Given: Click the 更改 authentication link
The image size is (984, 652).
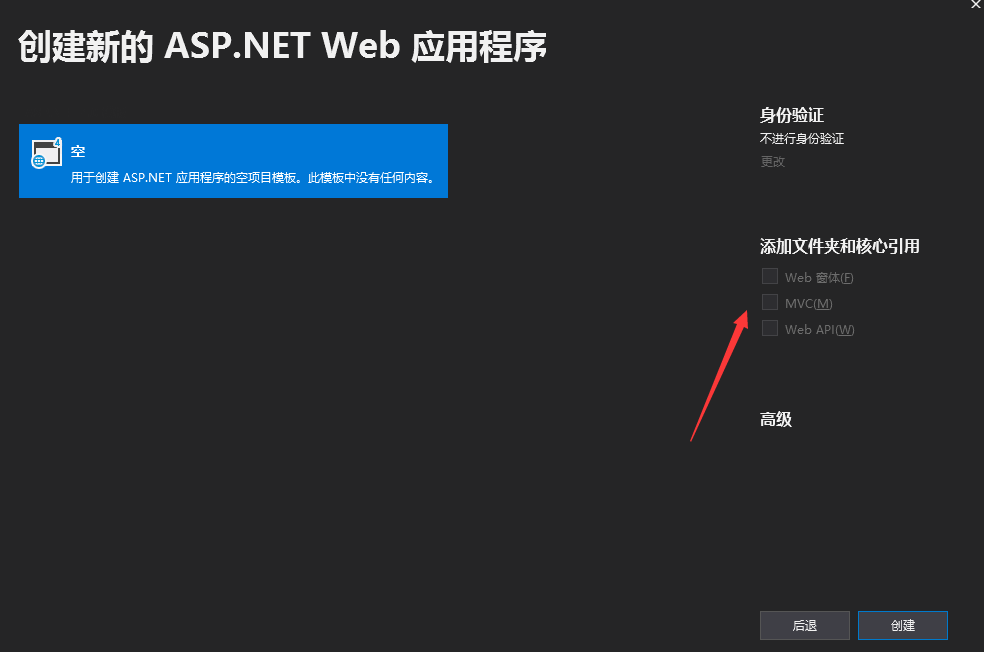Looking at the screenshot, I should click(x=773, y=161).
